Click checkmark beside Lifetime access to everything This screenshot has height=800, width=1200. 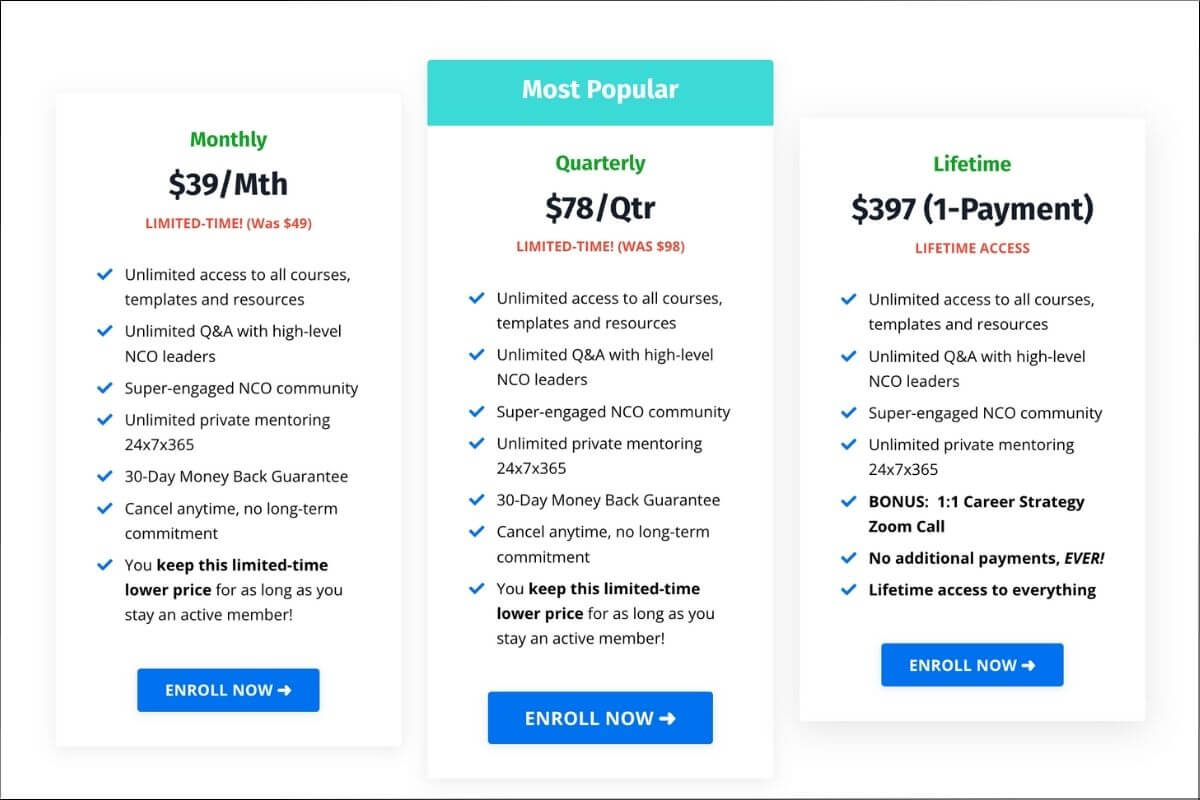point(848,590)
